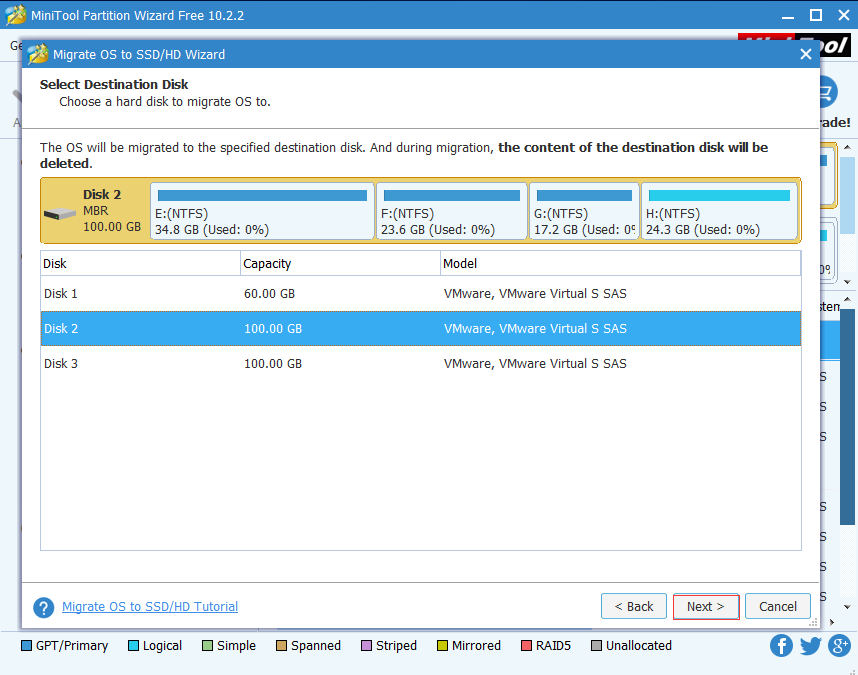Open Twitter share icon in status bar
Image resolution: width=858 pixels, height=675 pixels.
click(810, 645)
